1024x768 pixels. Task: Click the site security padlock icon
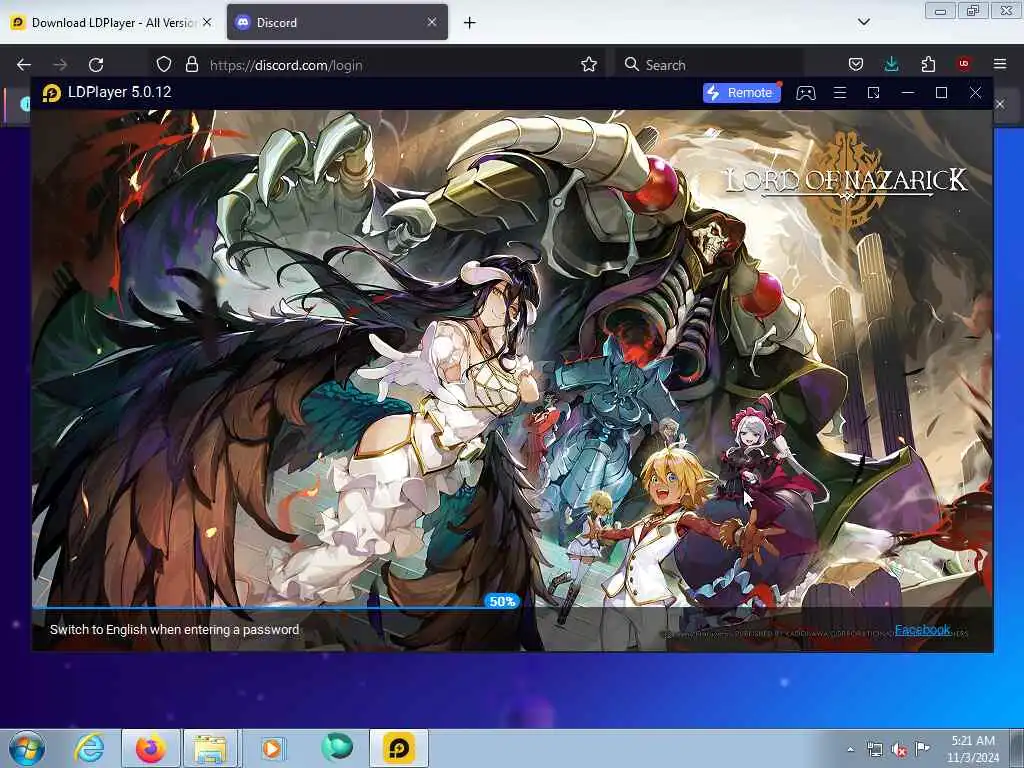pyautogui.click(x=191, y=64)
